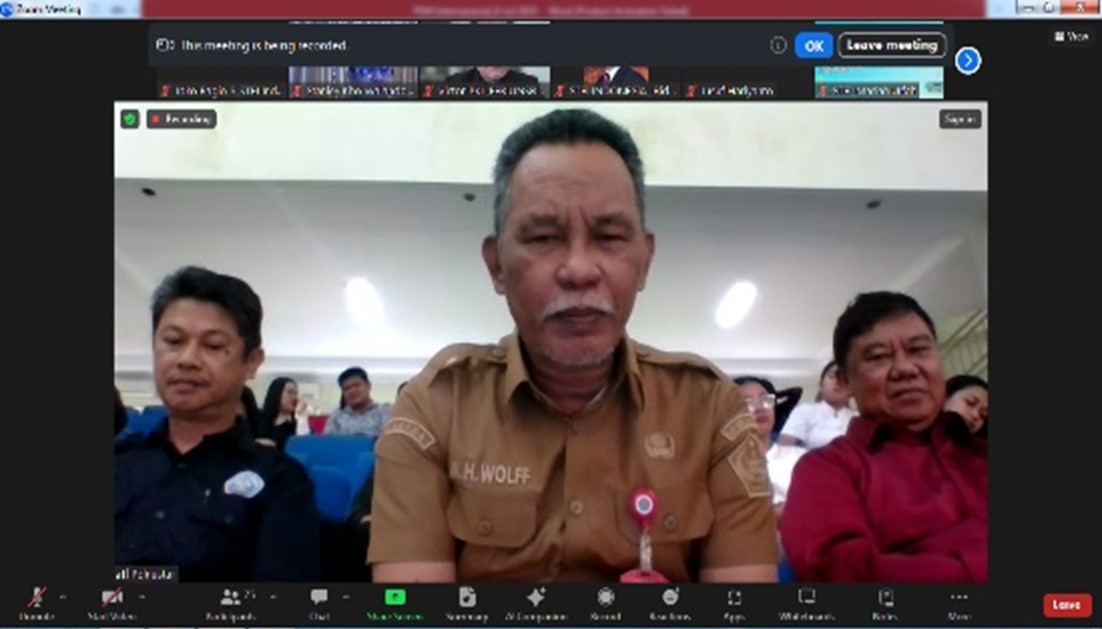The height and width of the screenshot is (629, 1102).
Task: Open the View layout menu
Action: point(1071,36)
